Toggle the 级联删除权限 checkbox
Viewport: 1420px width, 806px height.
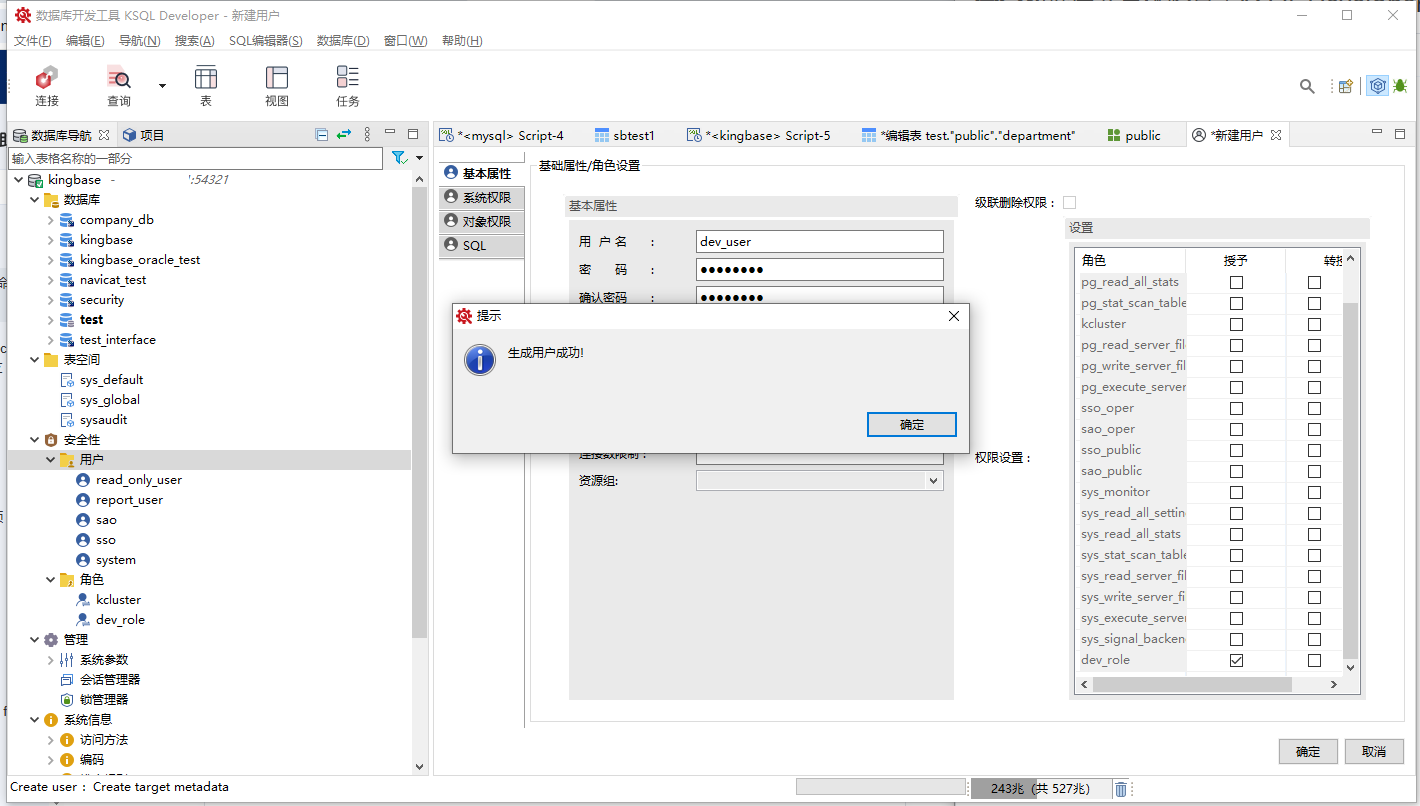coord(1070,202)
